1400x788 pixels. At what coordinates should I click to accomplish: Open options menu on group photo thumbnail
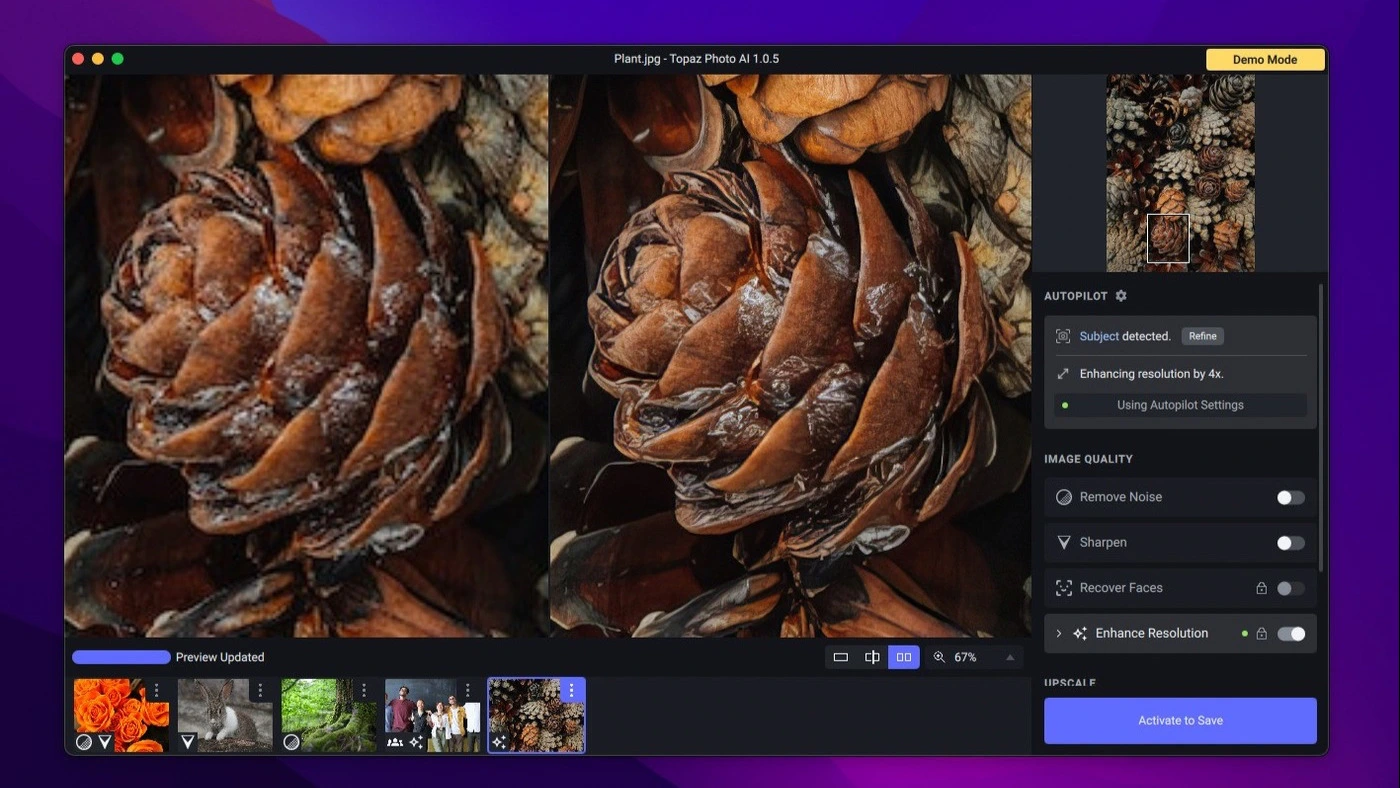[467, 691]
